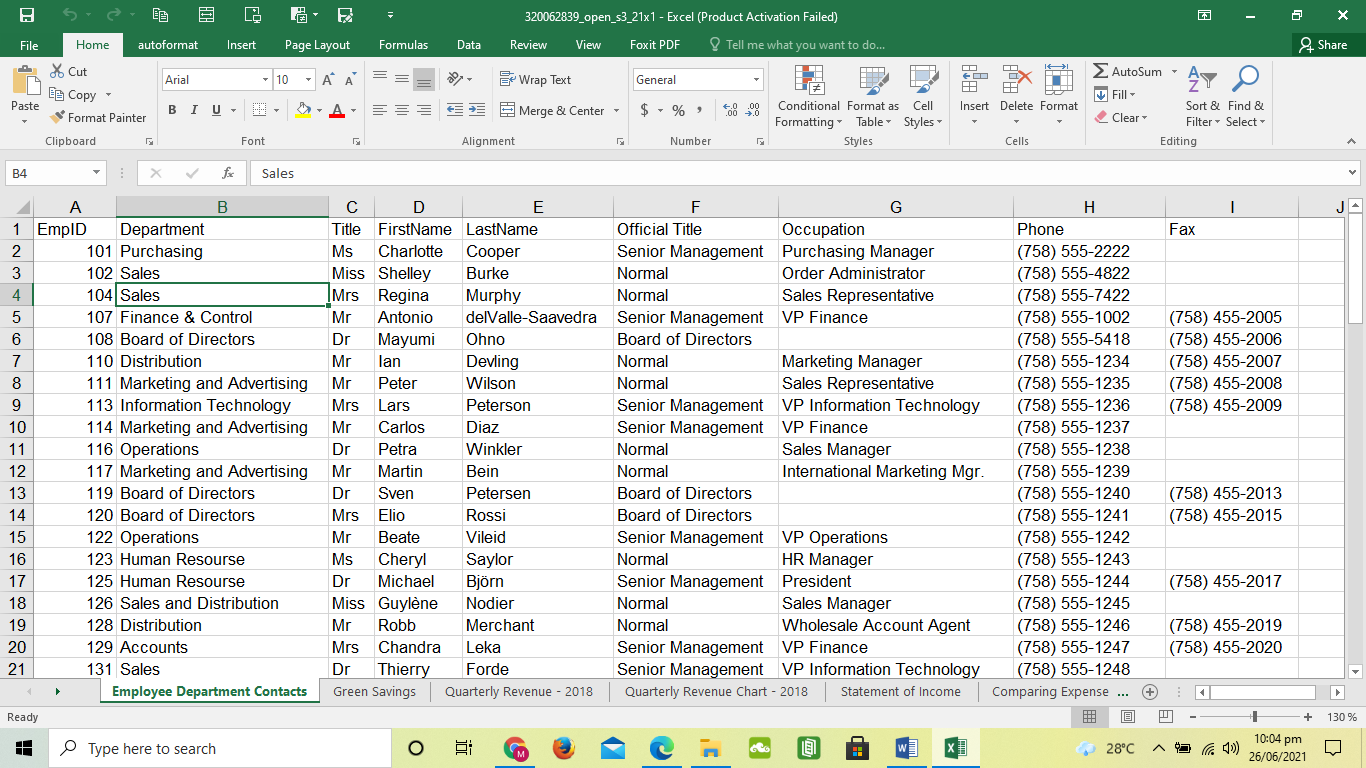Increase decimal places
The width and height of the screenshot is (1366, 768).
[x=729, y=110]
